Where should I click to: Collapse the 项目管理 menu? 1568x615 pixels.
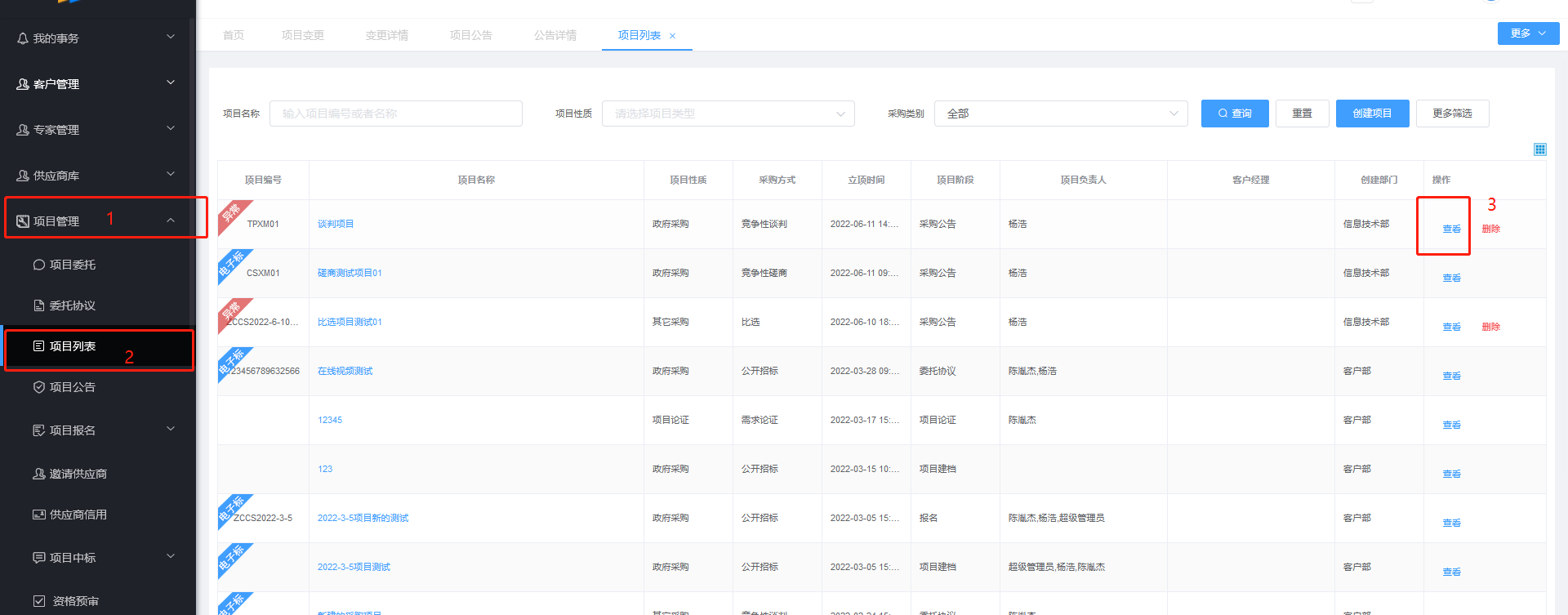click(x=171, y=221)
